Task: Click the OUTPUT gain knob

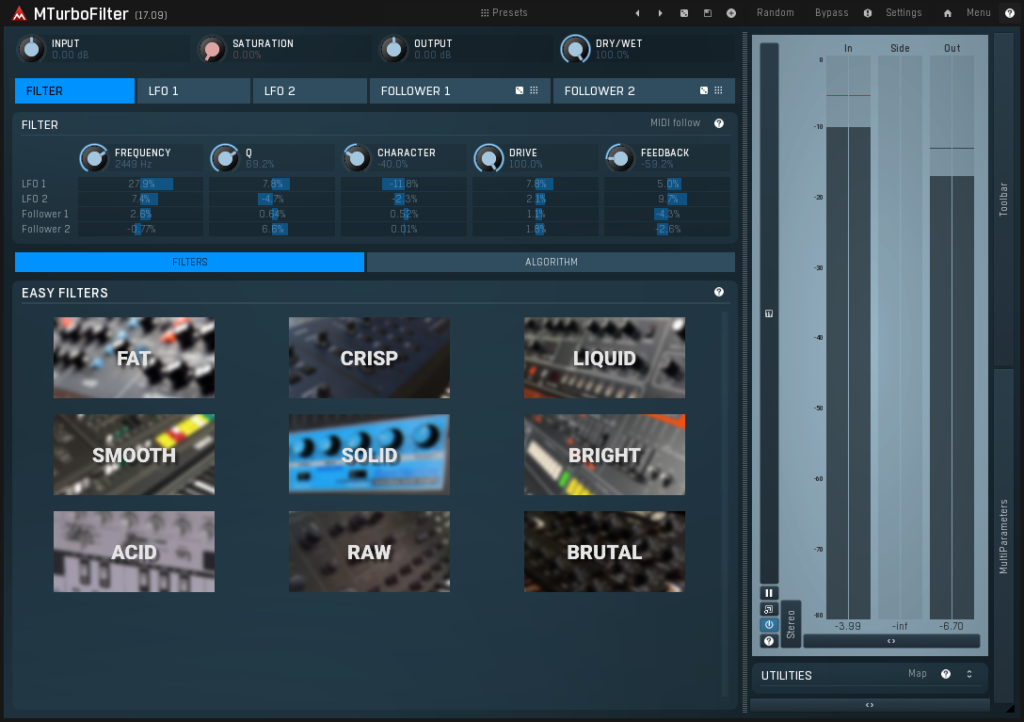Action: point(393,48)
